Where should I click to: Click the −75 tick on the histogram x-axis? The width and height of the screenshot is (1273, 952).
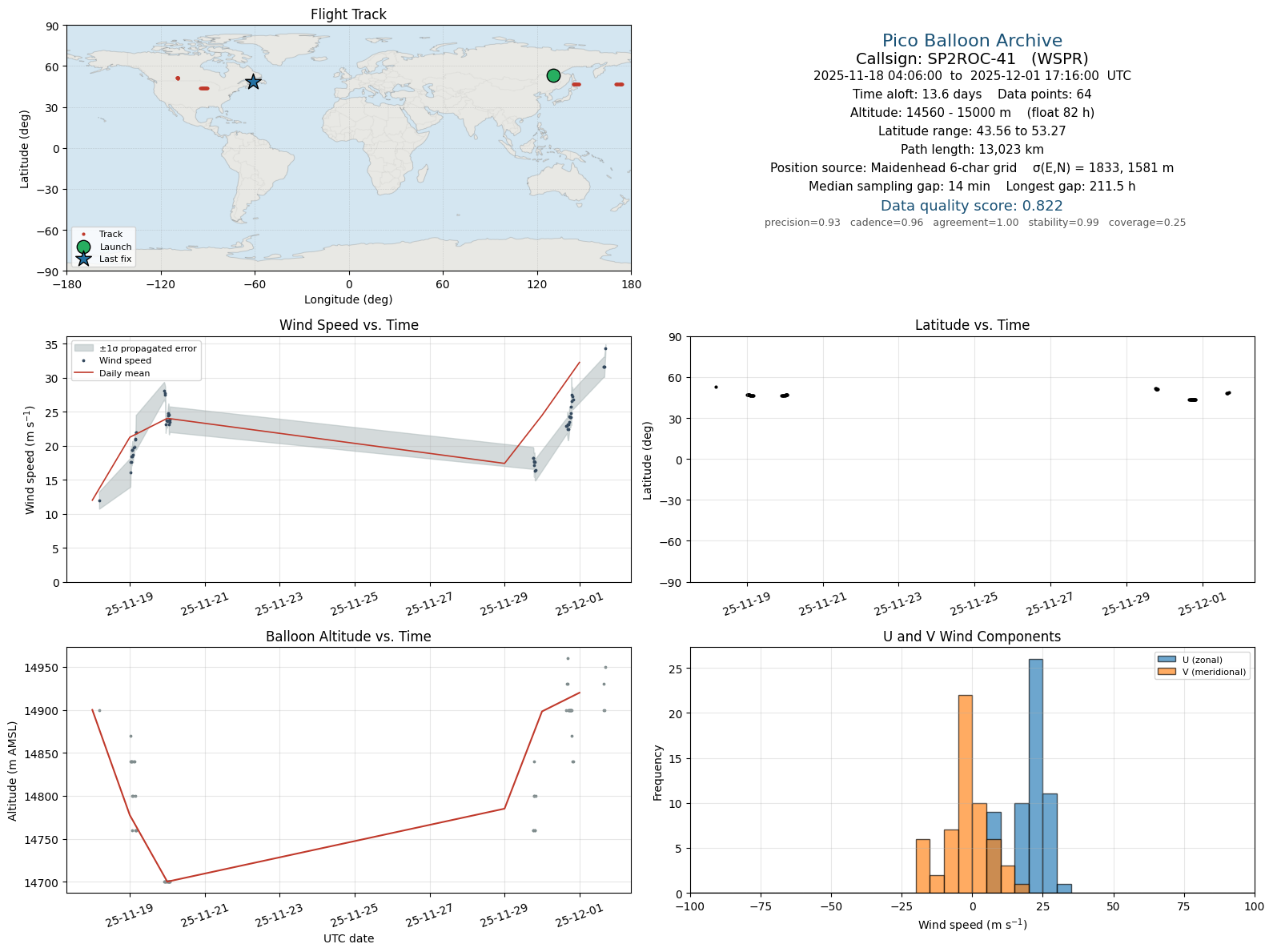coord(761,906)
